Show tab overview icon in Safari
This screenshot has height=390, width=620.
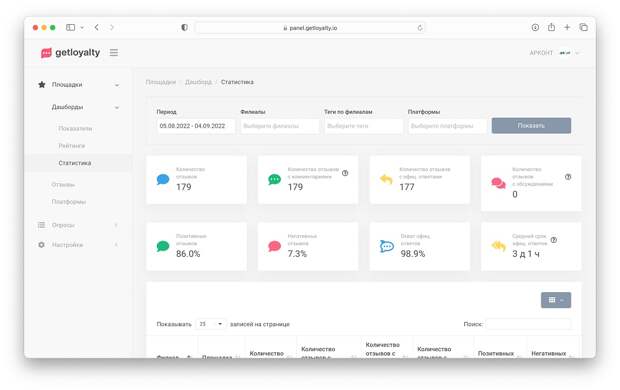tap(584, 27)
